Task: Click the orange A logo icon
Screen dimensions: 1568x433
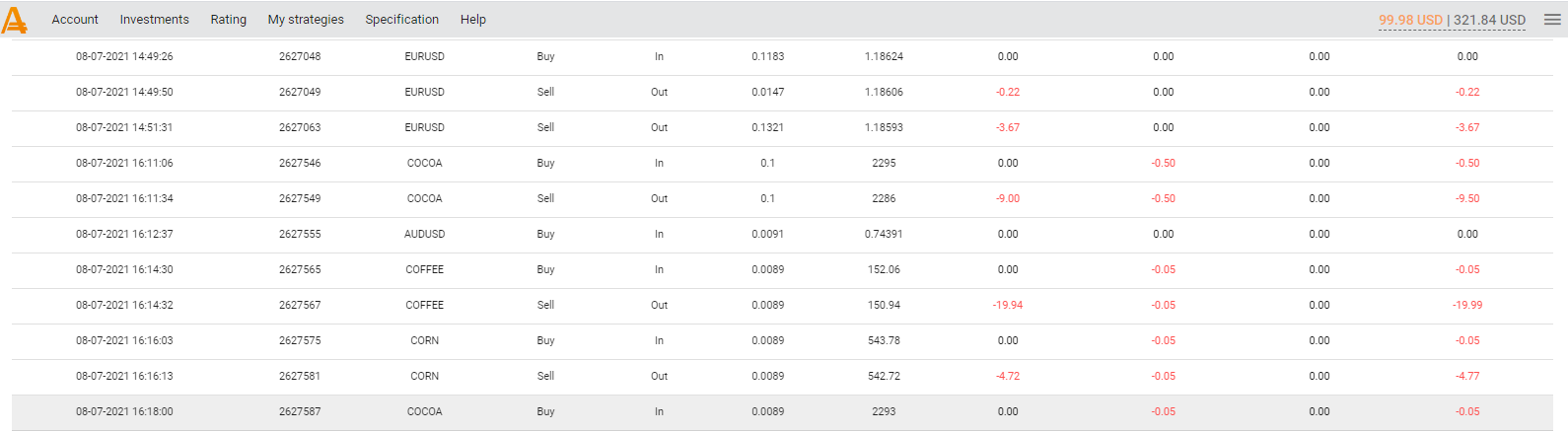Action: pos(15,20)
